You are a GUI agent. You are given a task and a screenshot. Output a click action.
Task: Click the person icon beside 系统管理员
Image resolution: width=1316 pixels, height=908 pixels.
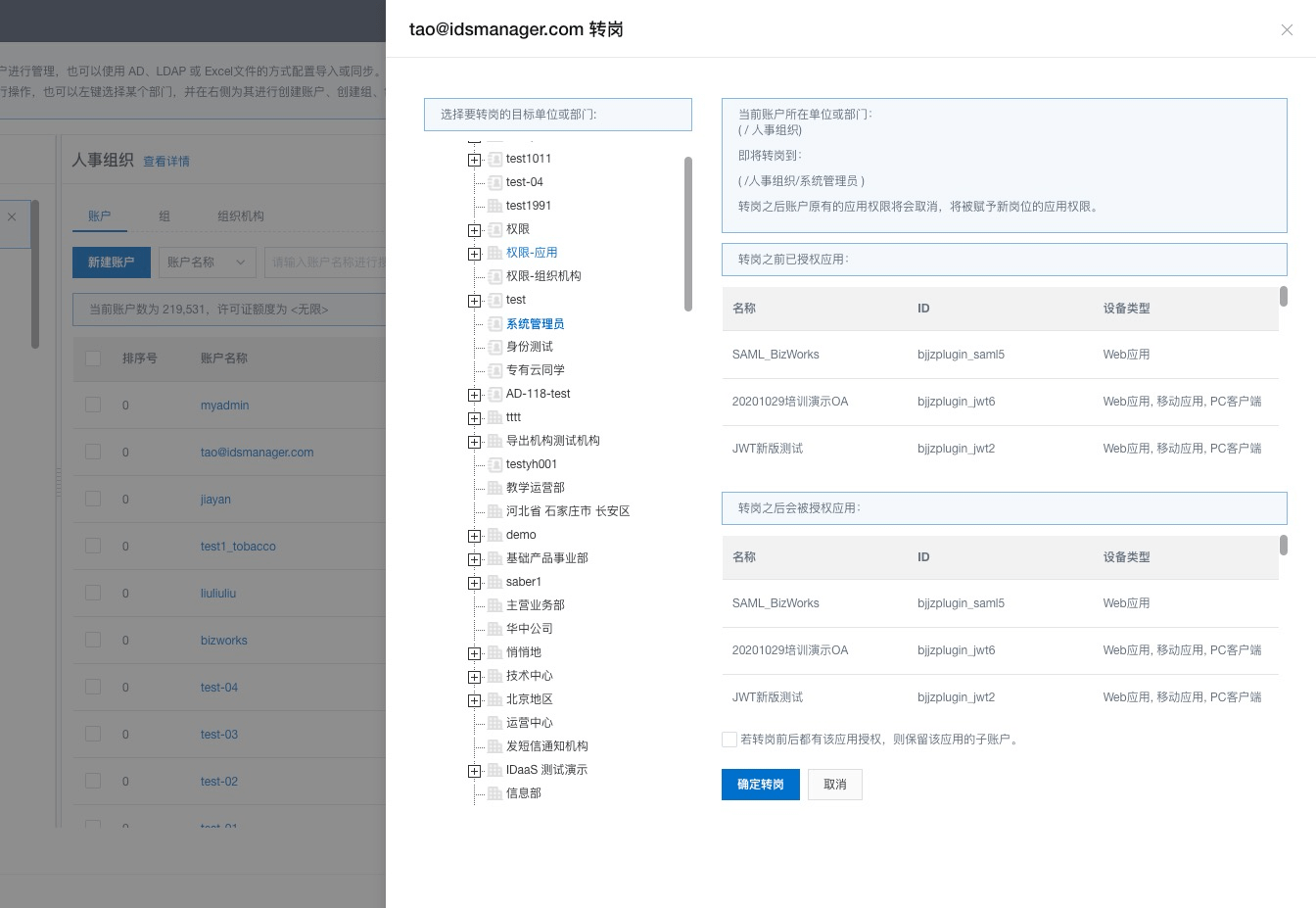[495, 324]
